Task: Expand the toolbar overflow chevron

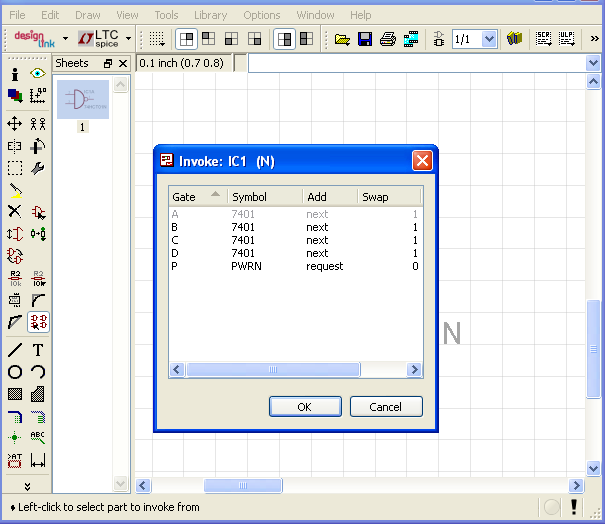Action: click(595, 39)
